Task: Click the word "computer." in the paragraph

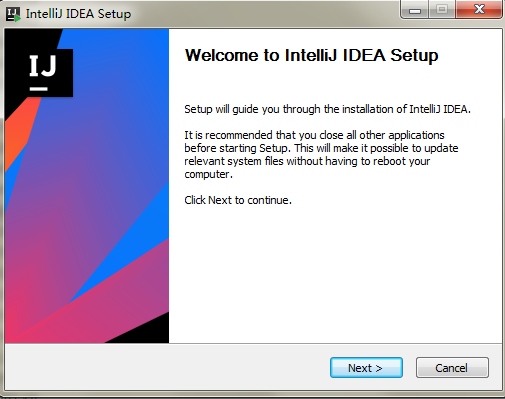Action: pos(208,174)
